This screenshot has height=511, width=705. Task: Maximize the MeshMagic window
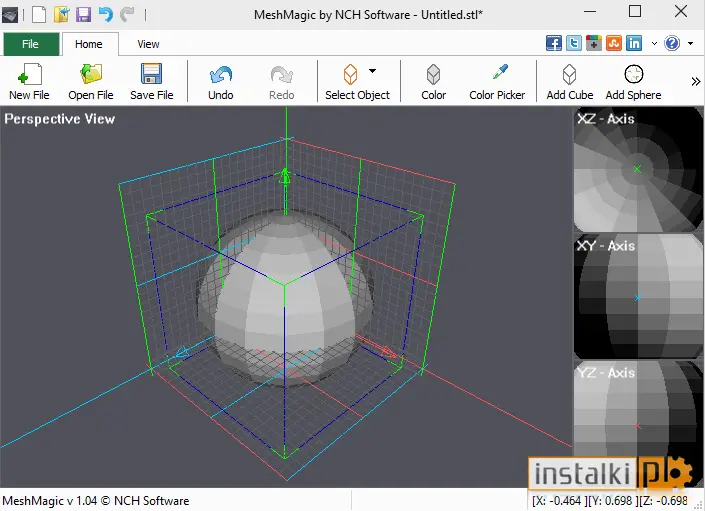(635, 11)
